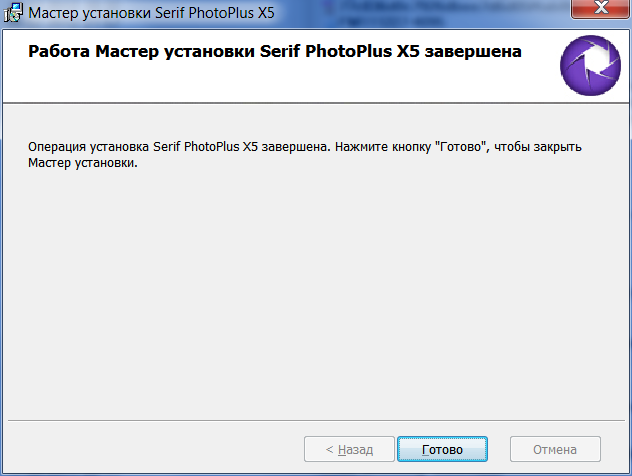
Task: Click the divider line under the header banner
Action: (x=316, y=103)
